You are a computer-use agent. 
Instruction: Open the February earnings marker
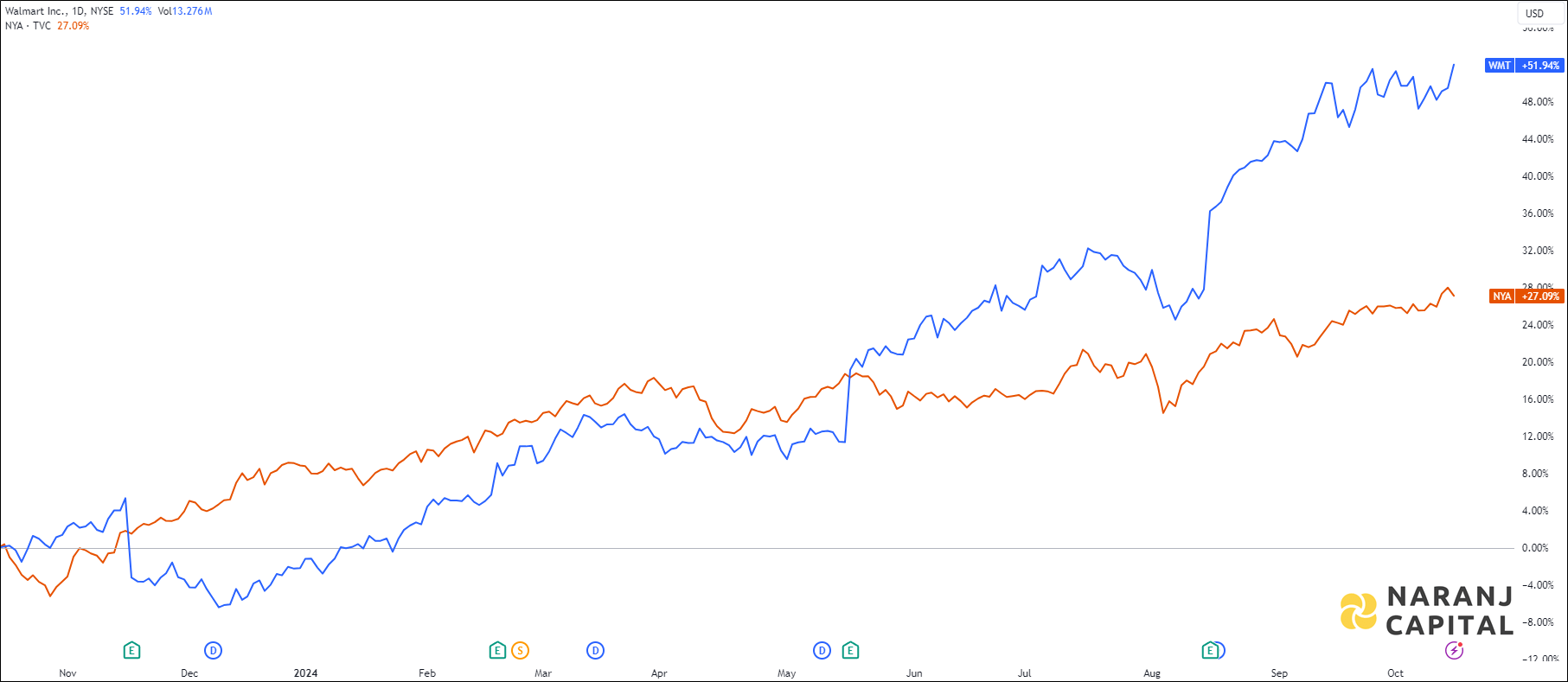(x=497, y=650)
